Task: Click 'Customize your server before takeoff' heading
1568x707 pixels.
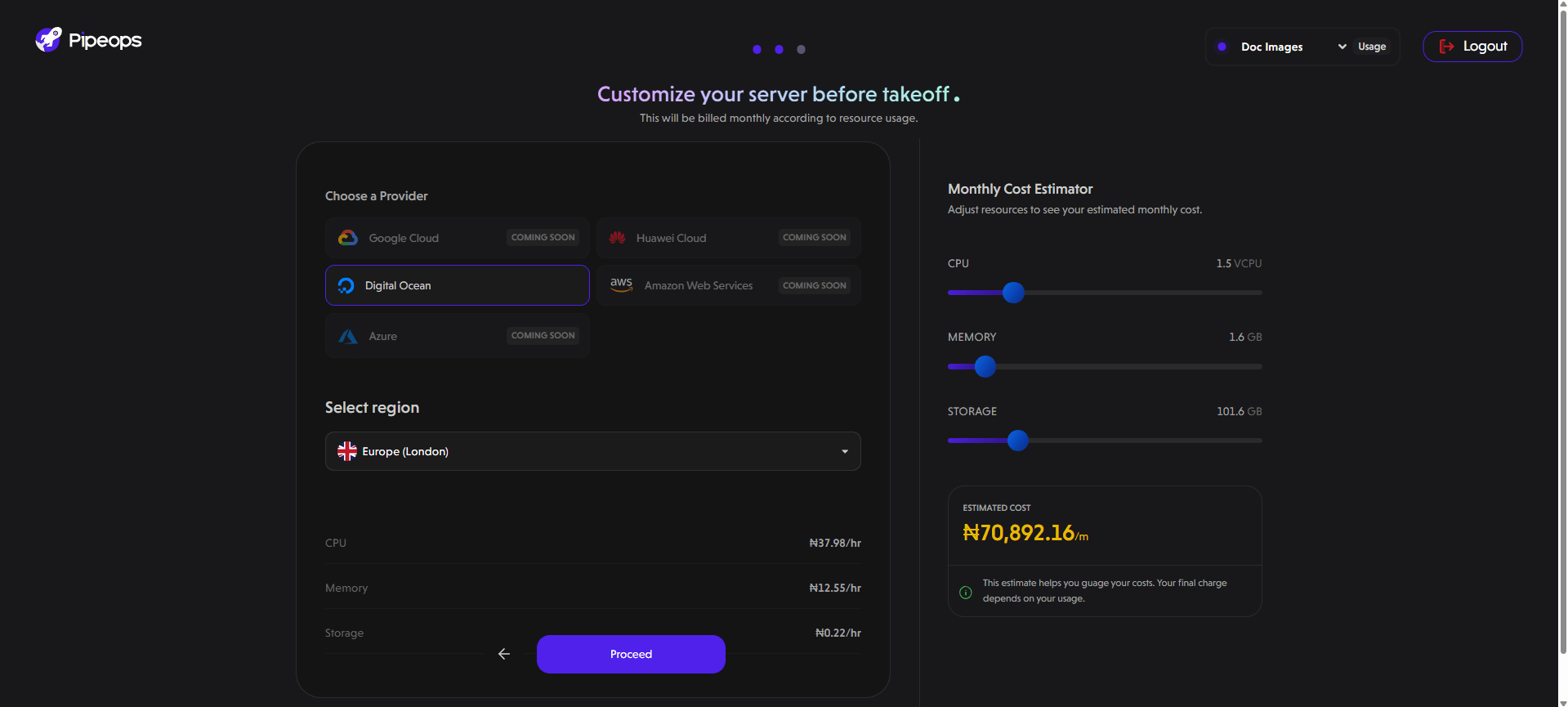Action: [x=778, y=94]
